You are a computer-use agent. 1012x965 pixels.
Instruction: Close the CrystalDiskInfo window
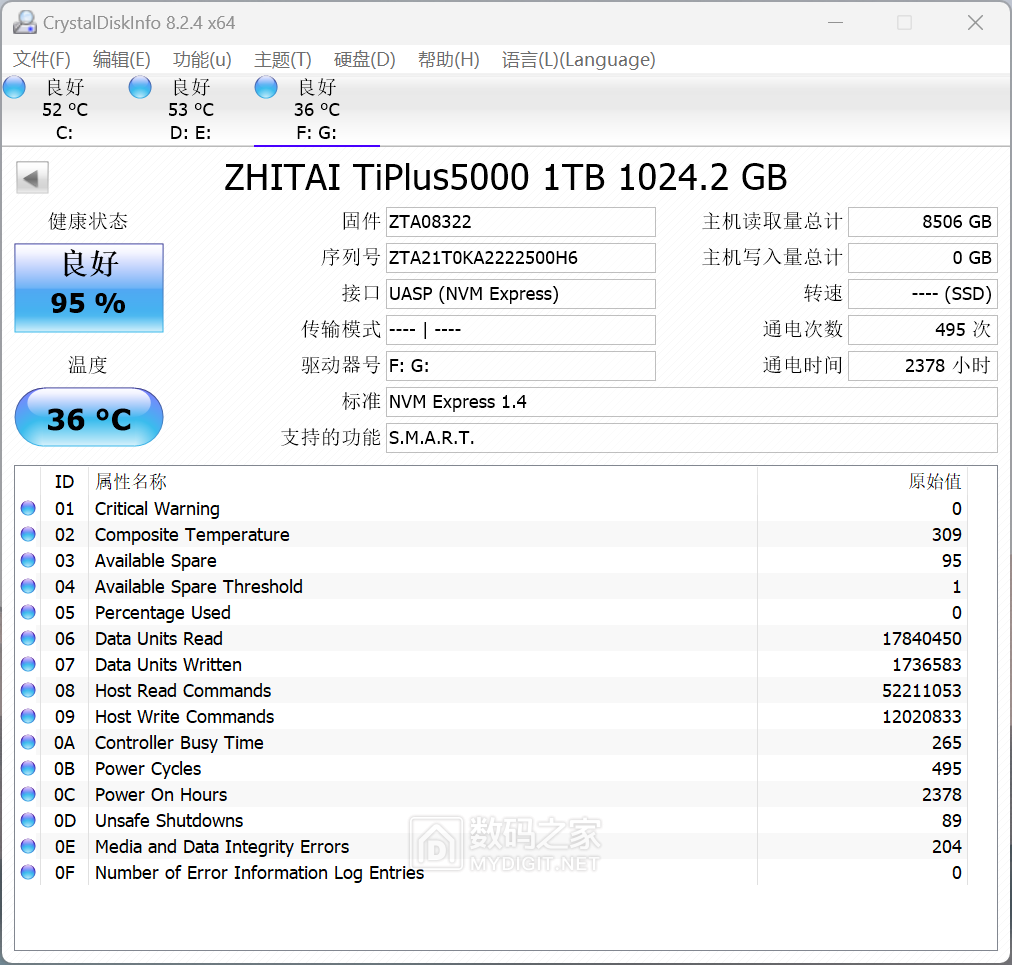click(975, 23)
